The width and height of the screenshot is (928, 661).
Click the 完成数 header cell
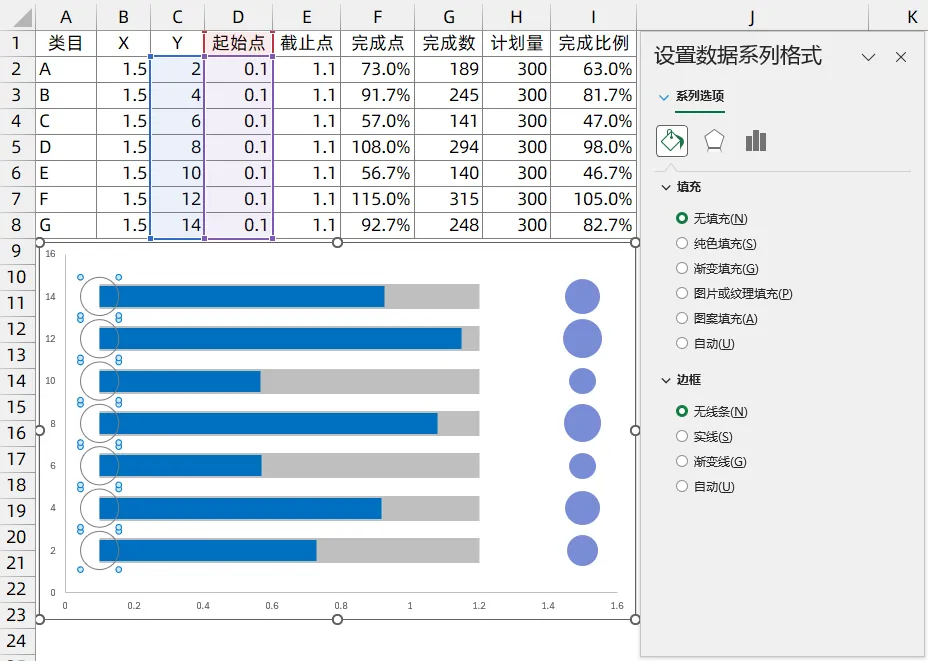(x=449, y=43)
